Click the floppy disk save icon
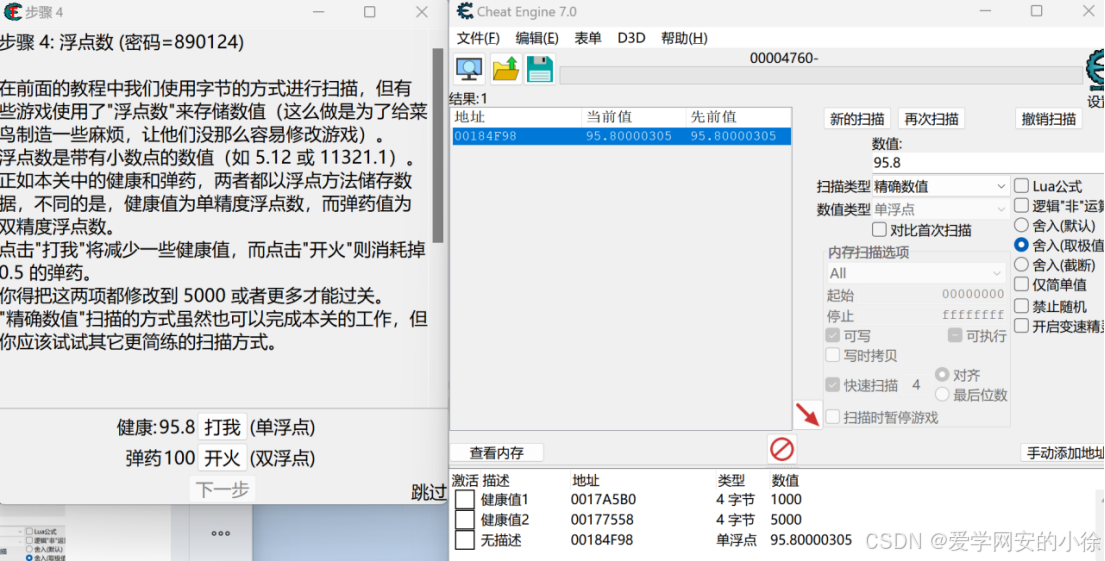 click(540, 69)
